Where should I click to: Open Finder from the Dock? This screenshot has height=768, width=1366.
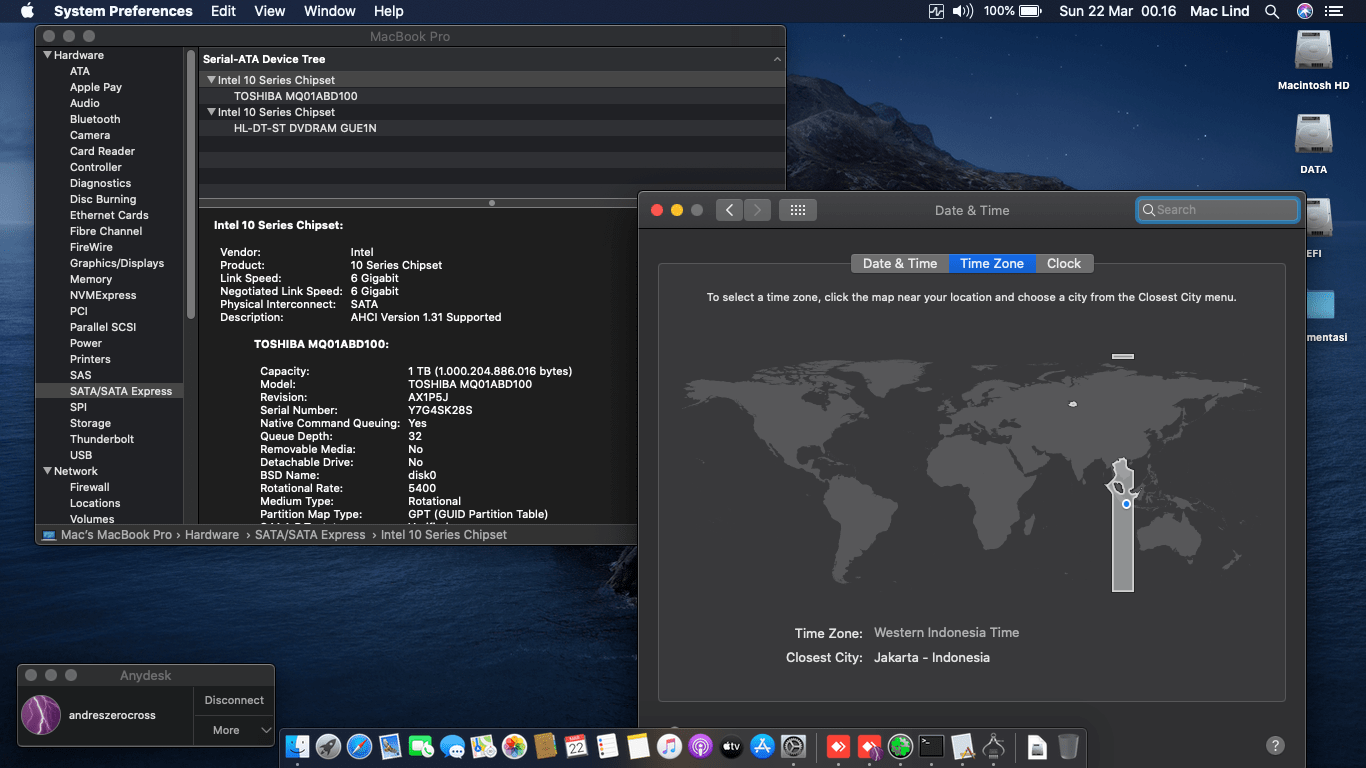point(298,746)
